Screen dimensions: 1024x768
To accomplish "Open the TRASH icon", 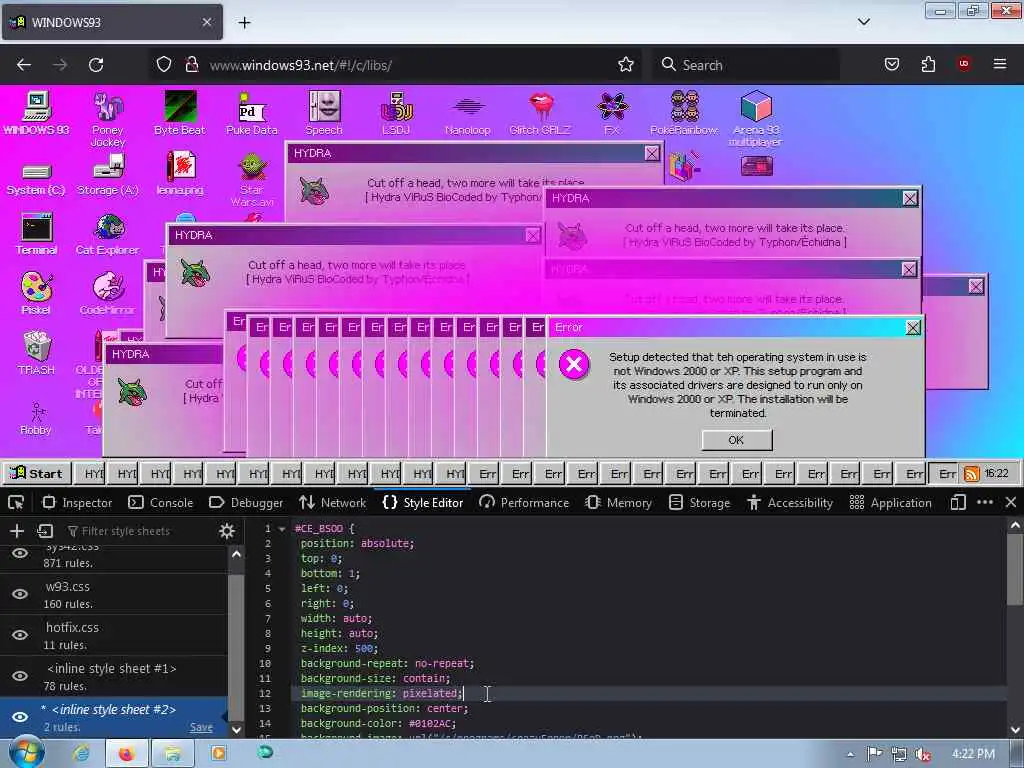I will [37, 353].
